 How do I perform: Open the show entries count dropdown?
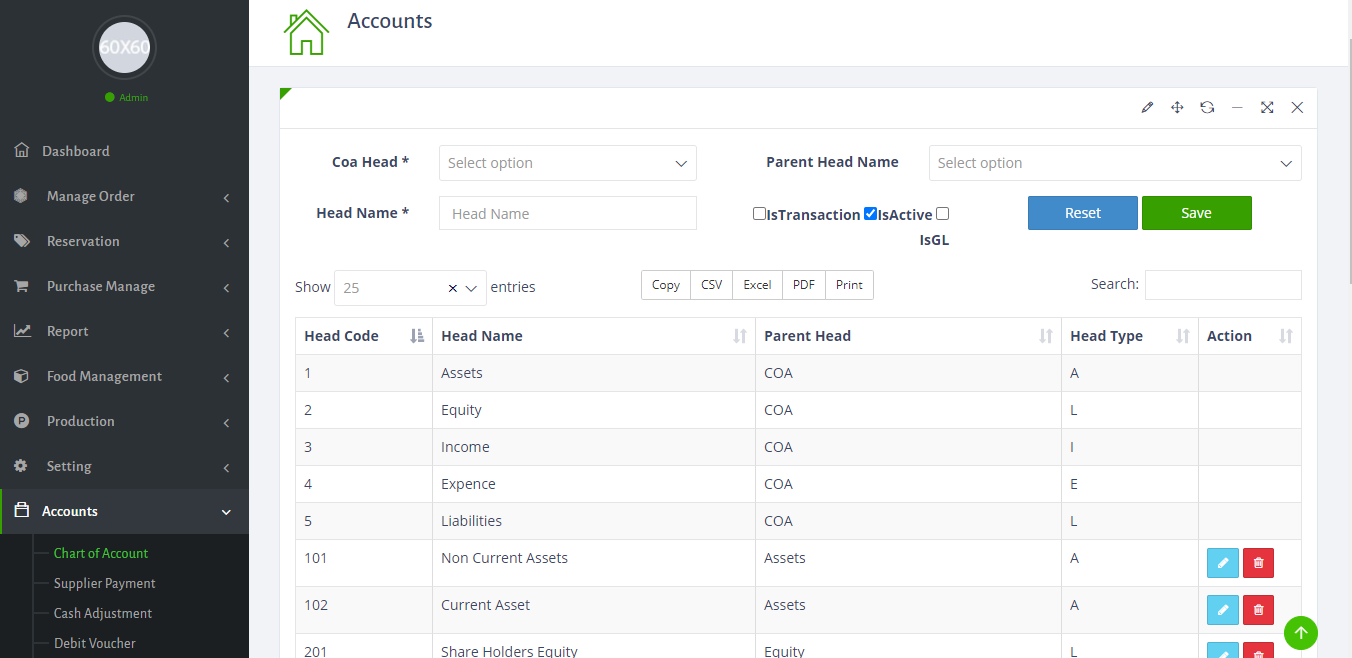click(x=410, y=288)
